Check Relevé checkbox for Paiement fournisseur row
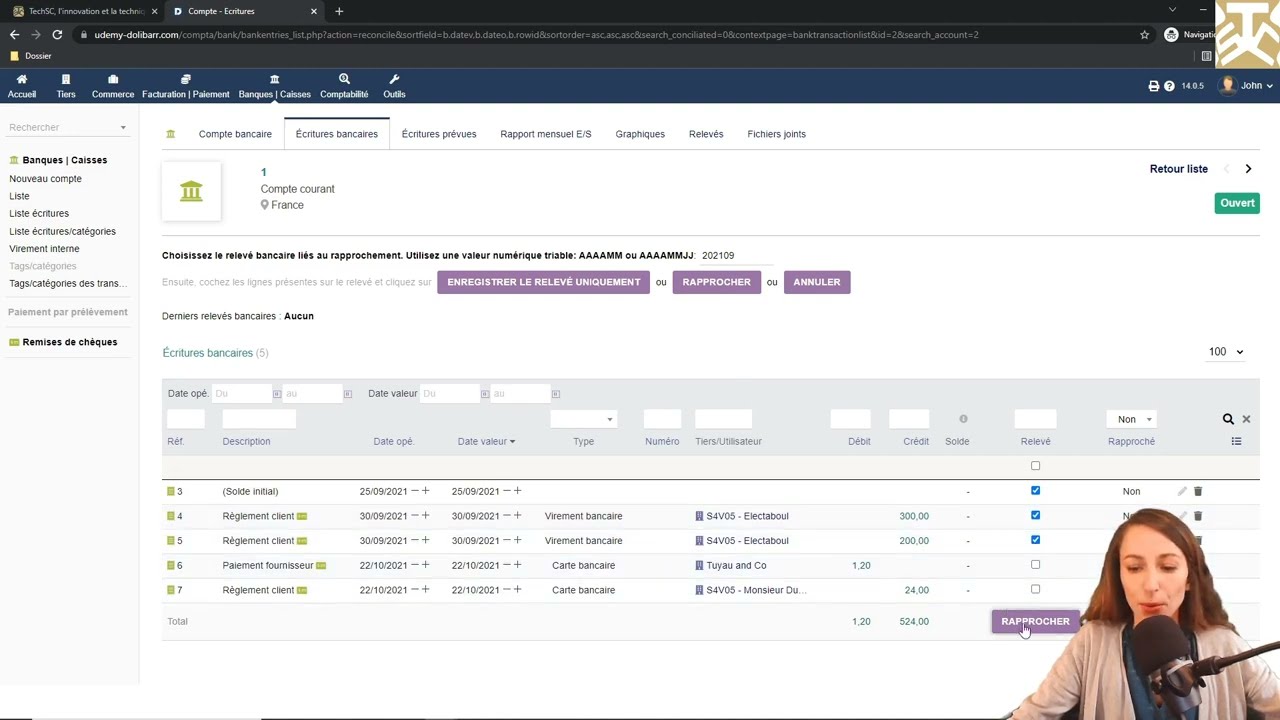The height and width of the screenshot is (720, 1280). pyautogui.click(x=1035, y=565)
